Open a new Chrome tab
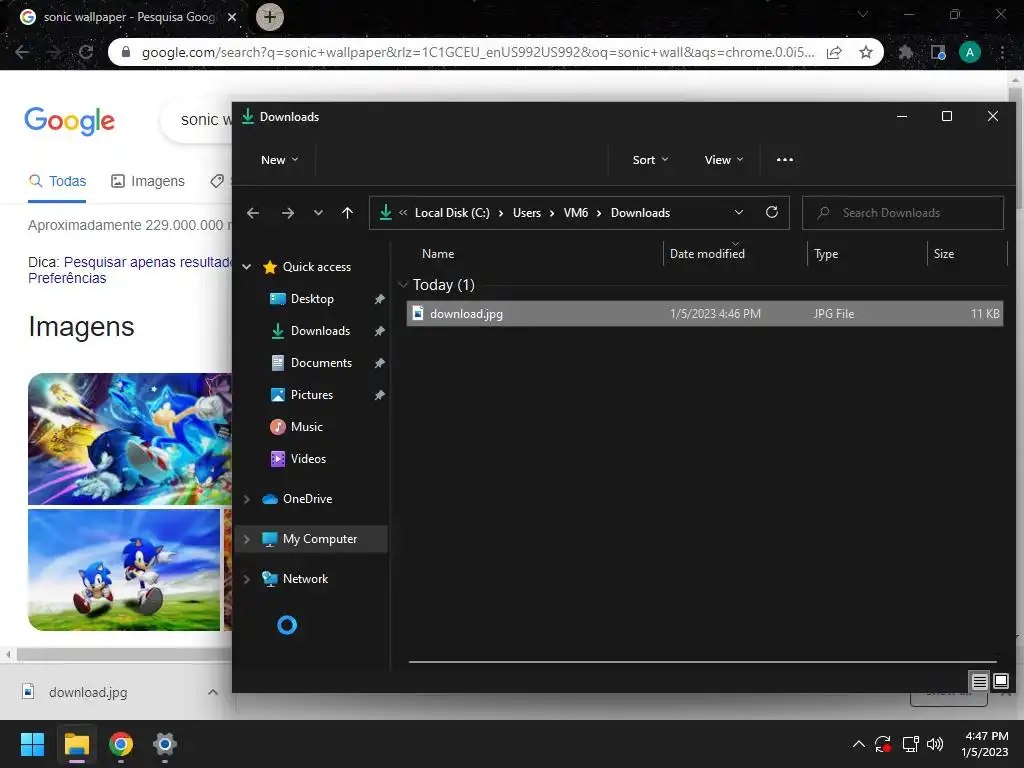Viewport: 1024px width, 768px height. pyautogui.click(x=270, y=17)
